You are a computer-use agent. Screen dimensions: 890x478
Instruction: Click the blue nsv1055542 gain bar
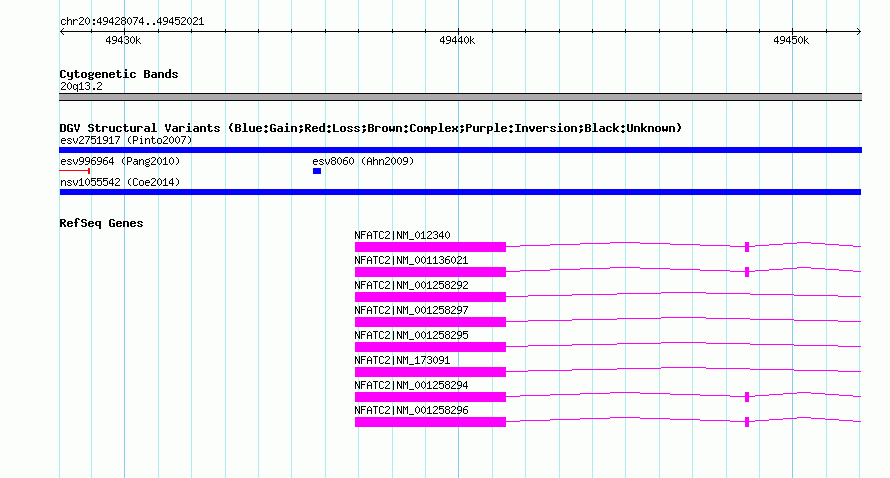coord(460,192)
